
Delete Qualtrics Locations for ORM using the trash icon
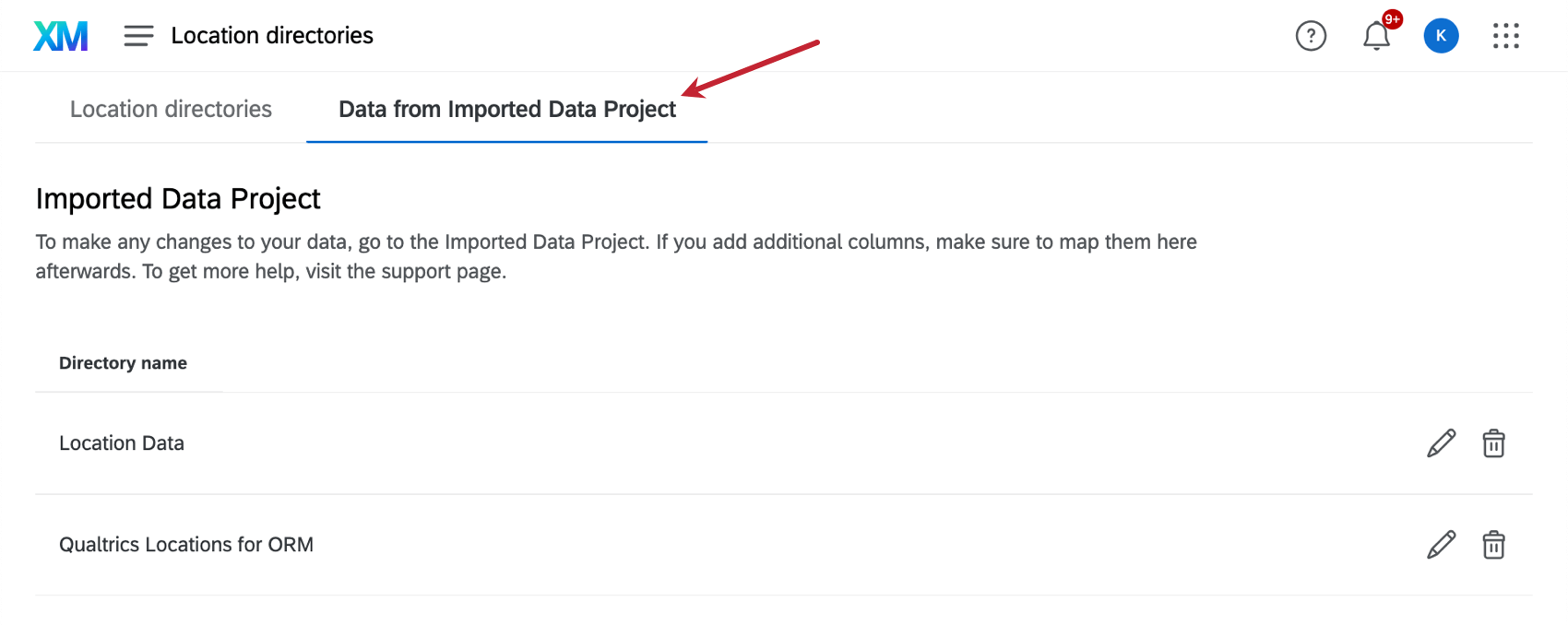pos(1494,544)
